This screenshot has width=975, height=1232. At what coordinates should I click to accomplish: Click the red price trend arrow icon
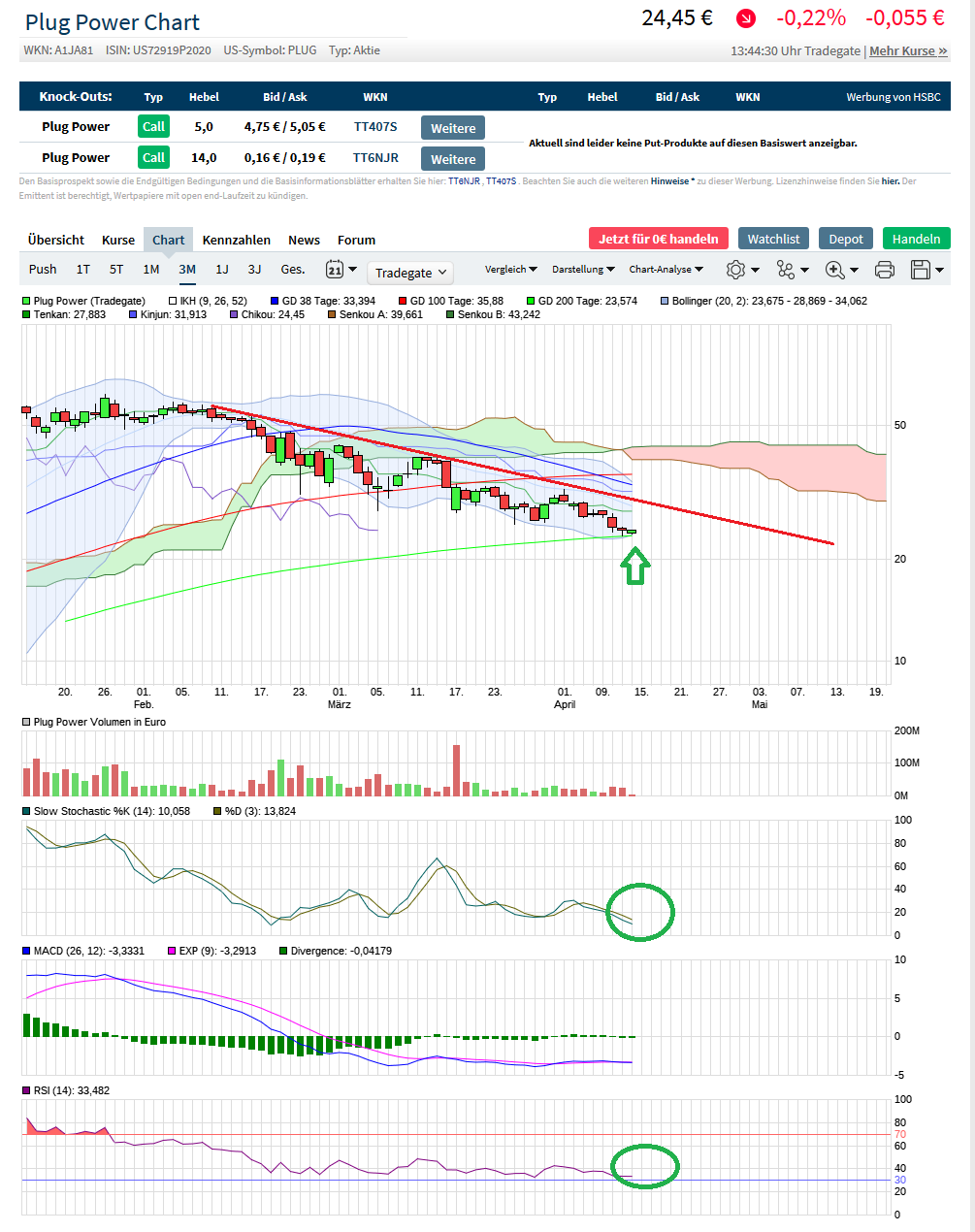(745, 18)
